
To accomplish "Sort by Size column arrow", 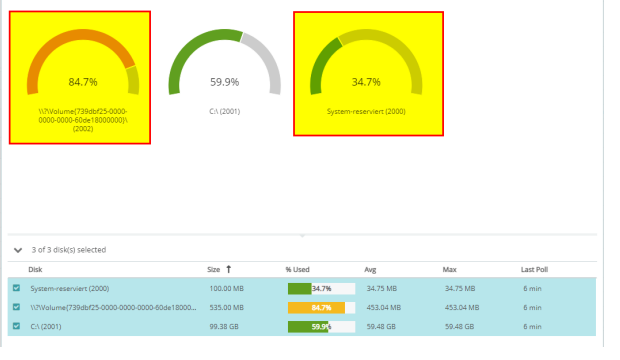I will [x=229, y=269].
